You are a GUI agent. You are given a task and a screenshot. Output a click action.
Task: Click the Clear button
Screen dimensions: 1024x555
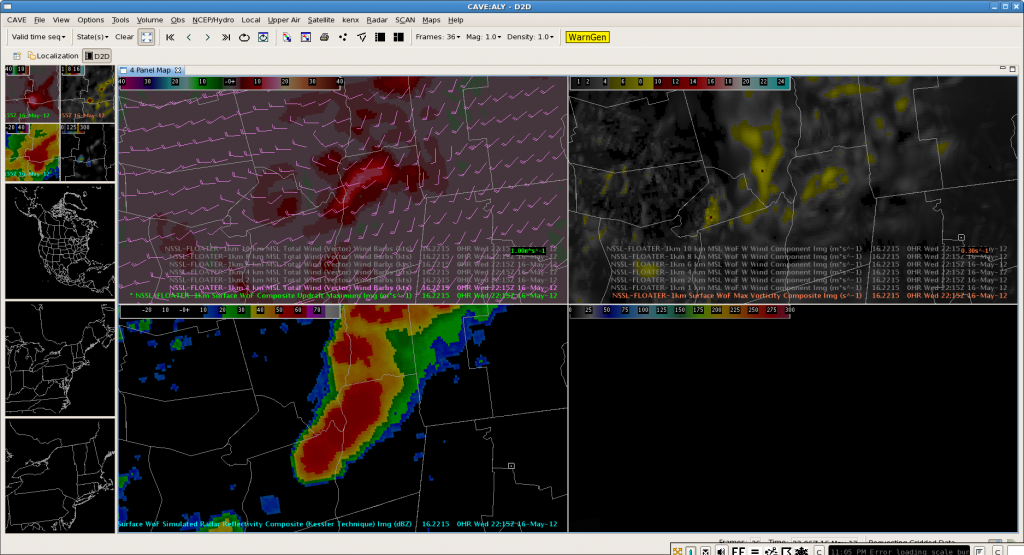pyautogui.click(x=124, y=37)
